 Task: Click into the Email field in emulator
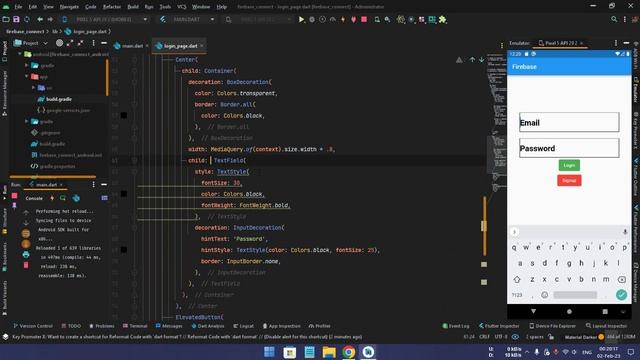tap(569, 122)
